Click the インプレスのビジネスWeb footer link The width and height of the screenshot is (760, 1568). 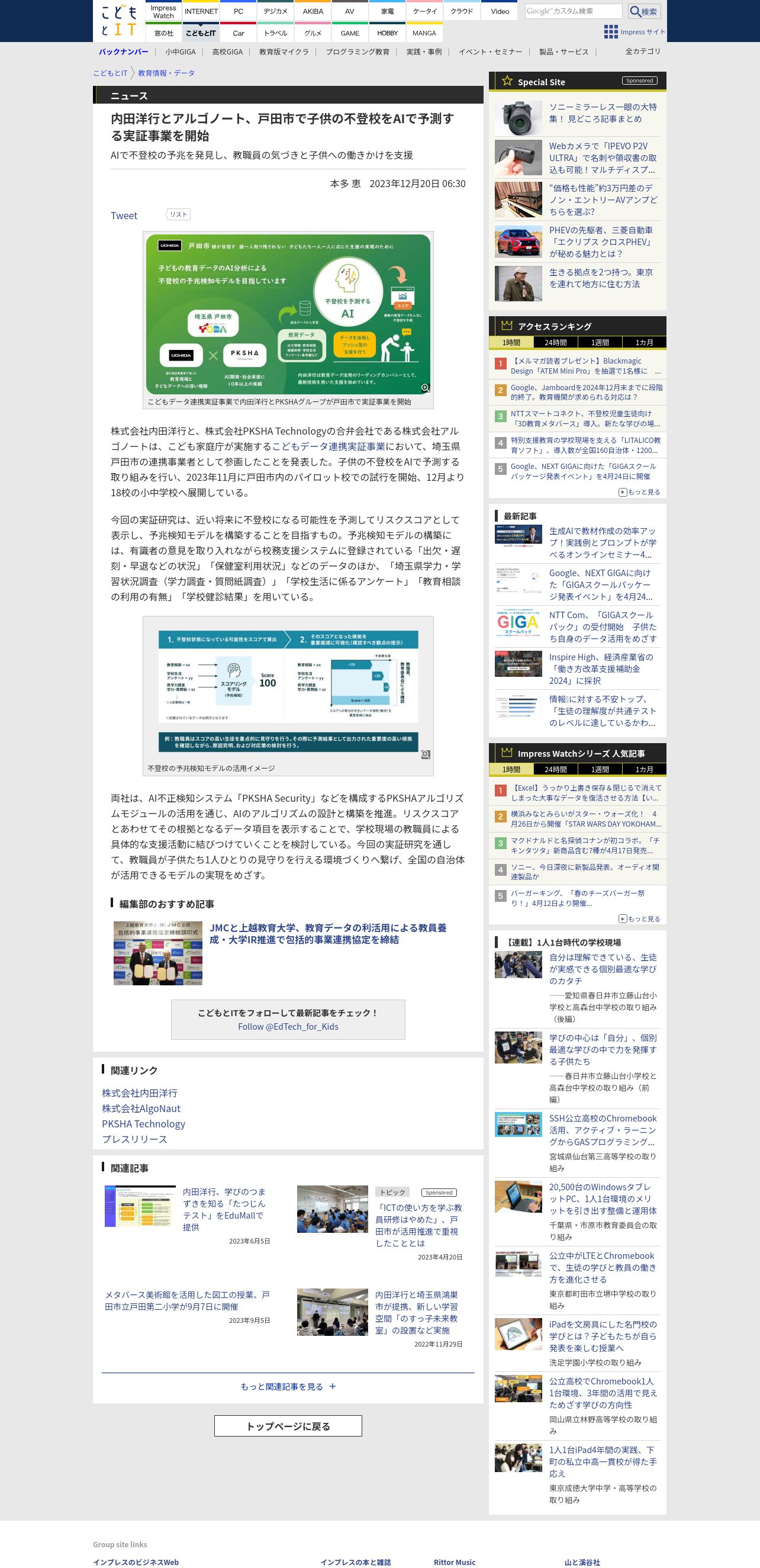coord(136,1562)
